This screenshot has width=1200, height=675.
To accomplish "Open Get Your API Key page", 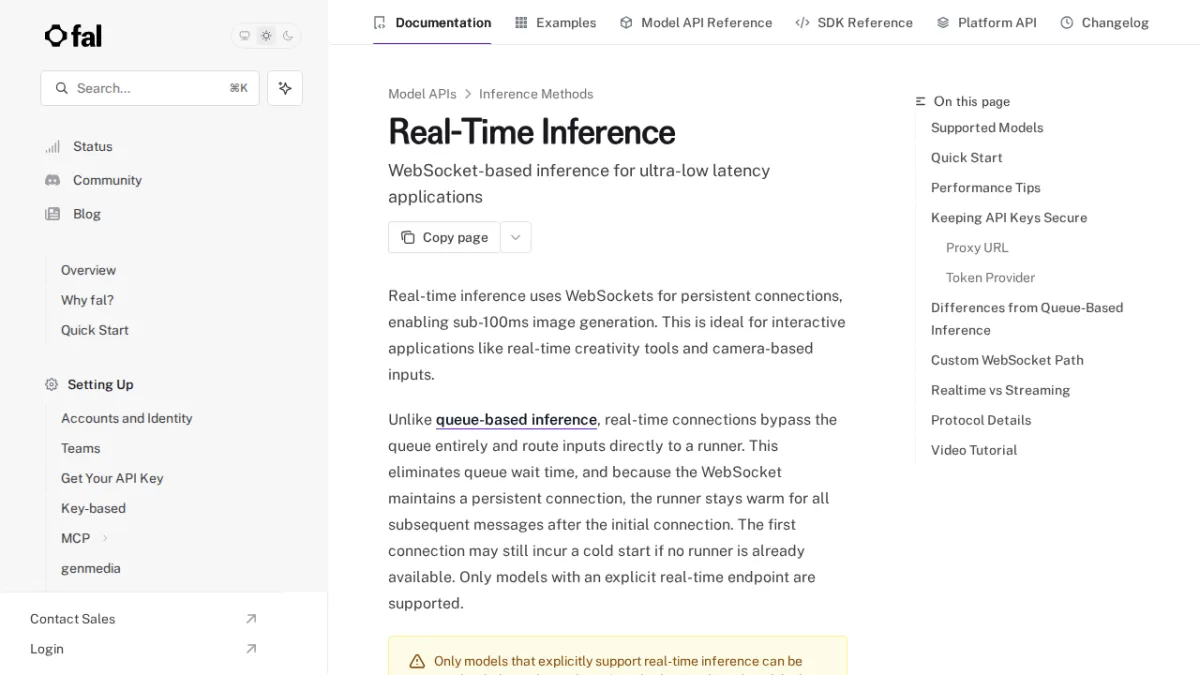I will pos(112,478).
